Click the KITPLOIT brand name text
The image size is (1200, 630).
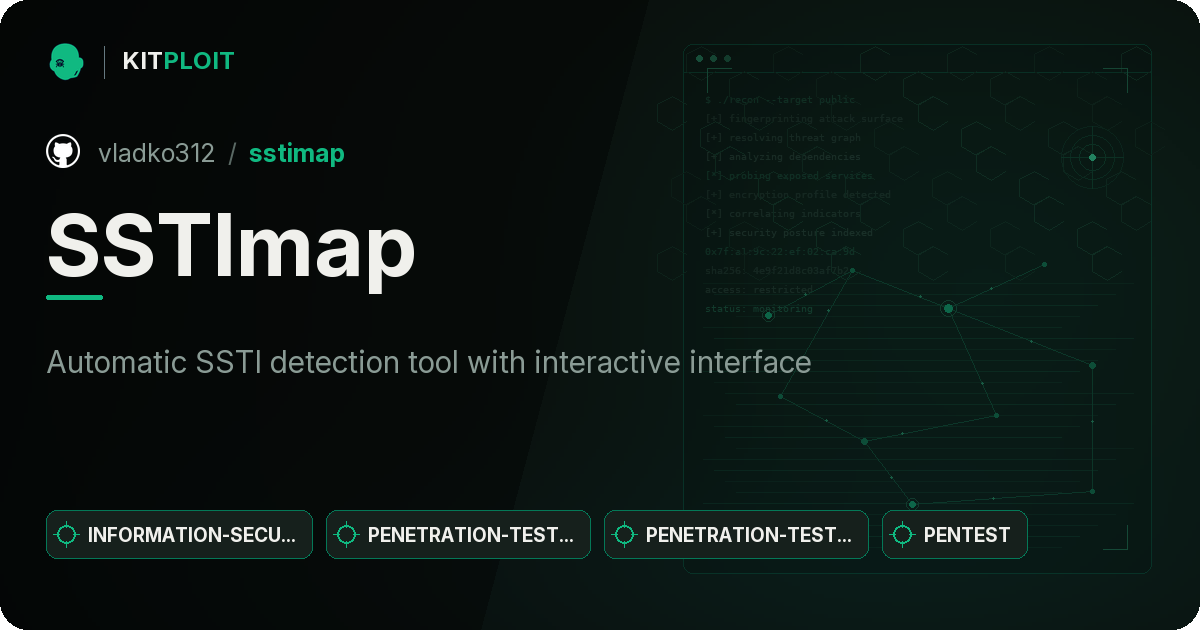[x=178, y=61]
